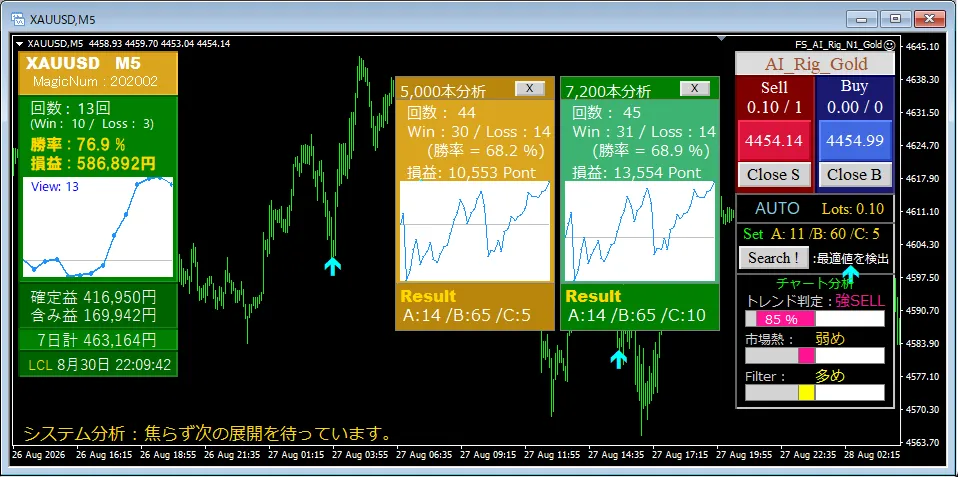Viewport: 958px width, 477px height.
Task: Toggle the AUTO trading mode label
Action: point(777,209)
